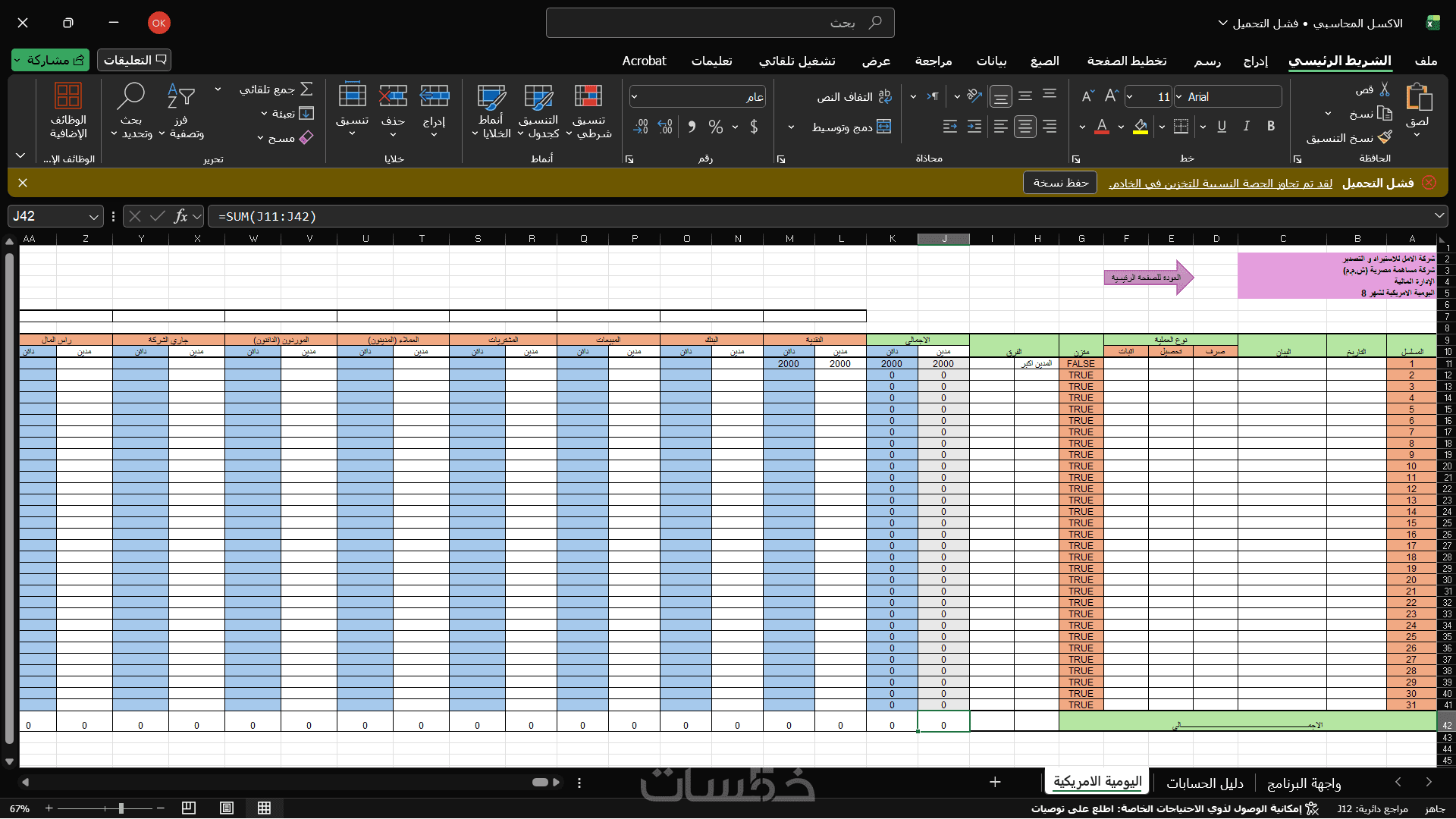Toggle Bold formatting button
Image resolution: width=1456 pixels, height=819 pixels.
coord(1271,127)
